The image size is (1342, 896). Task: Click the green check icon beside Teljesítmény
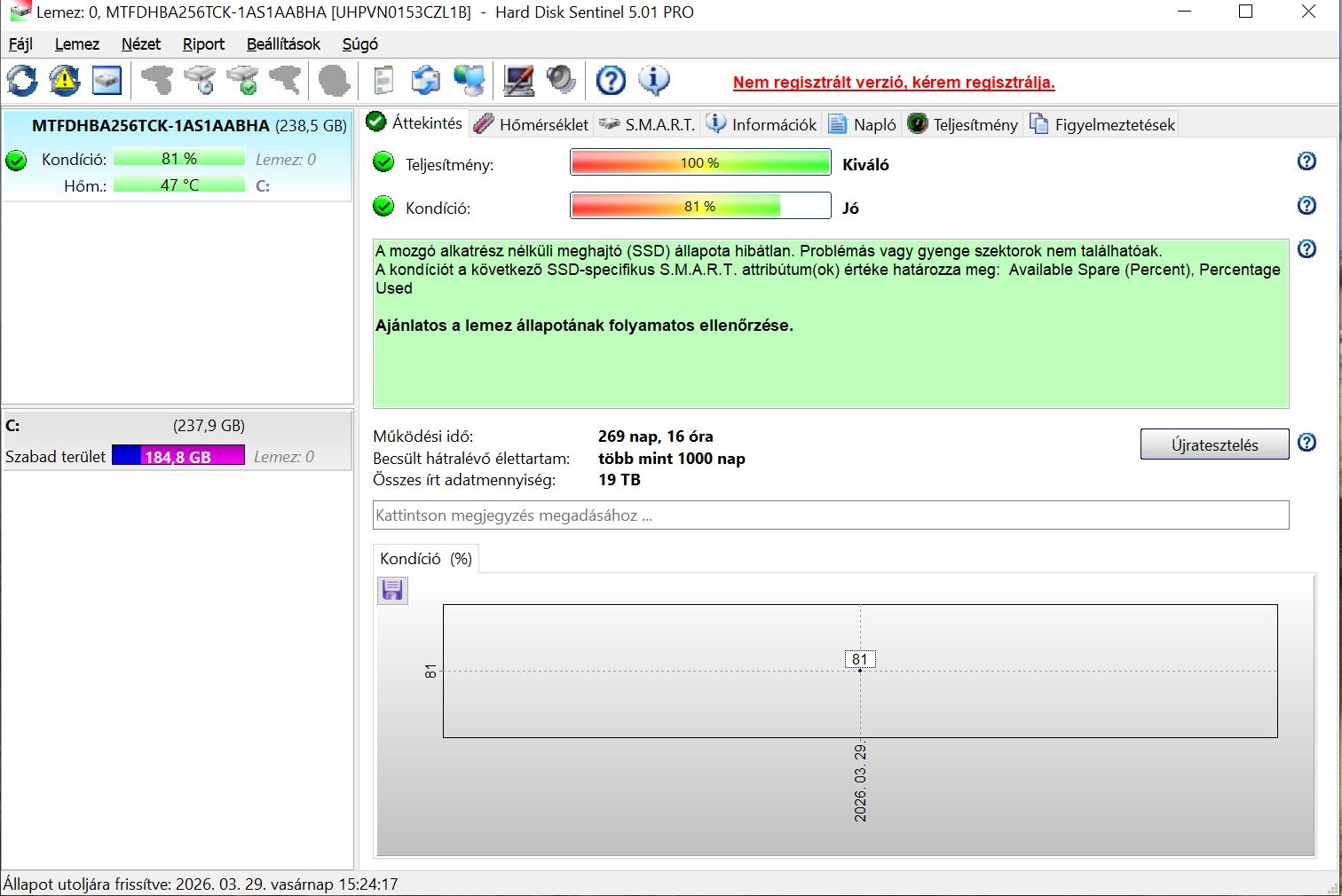pos(383,162)
